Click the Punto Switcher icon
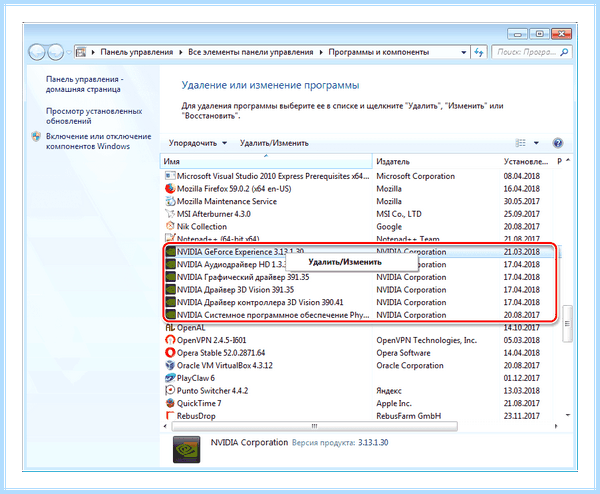The image size is (600, 494). click(x=170, y=390)
